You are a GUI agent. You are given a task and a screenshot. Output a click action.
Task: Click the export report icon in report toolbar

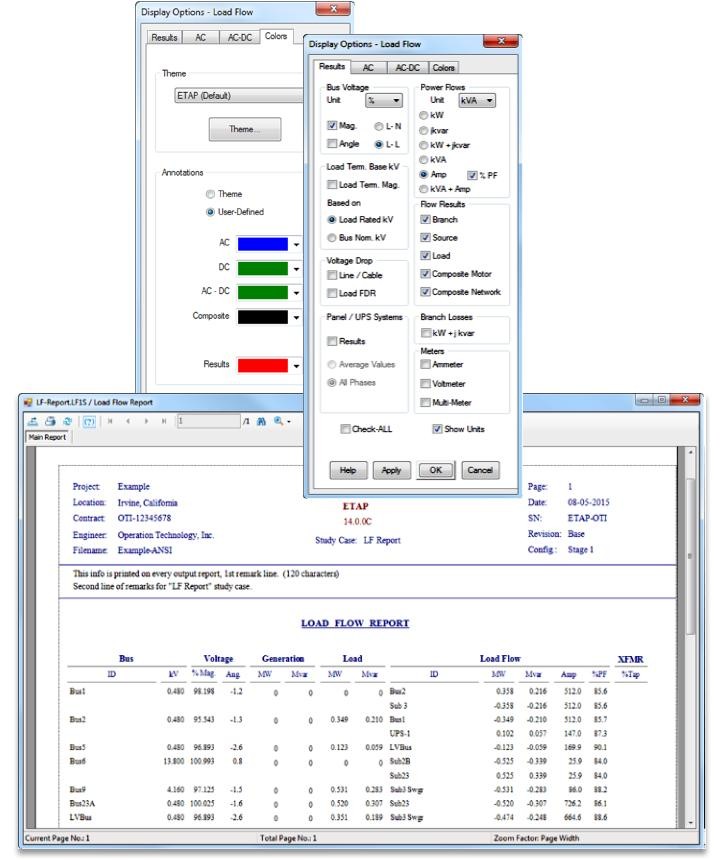coord(33,421)
